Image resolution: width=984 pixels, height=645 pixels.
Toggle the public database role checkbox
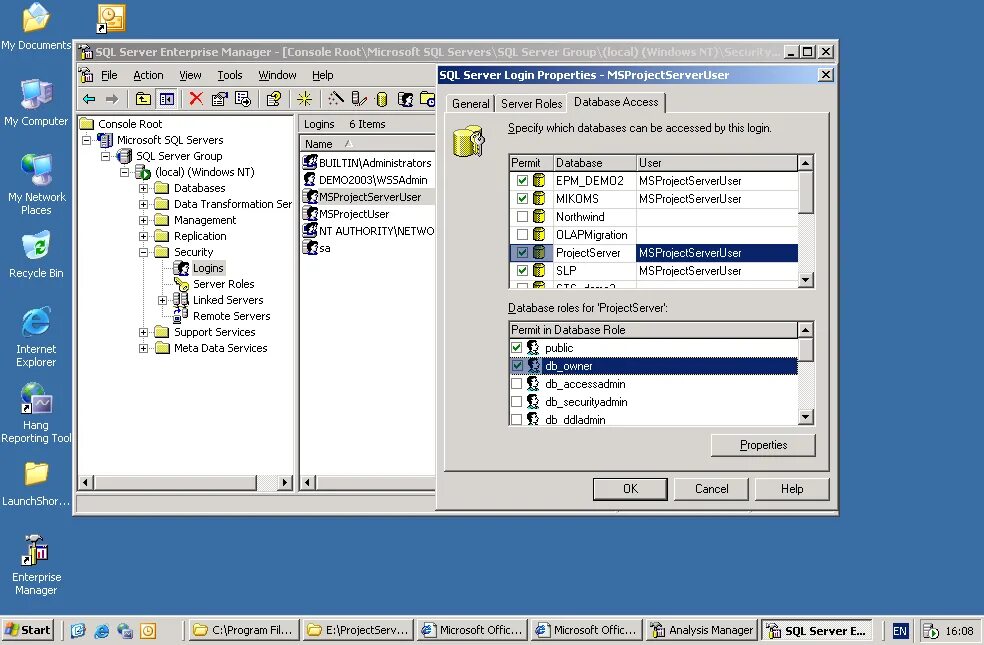[x=516, y=348]
